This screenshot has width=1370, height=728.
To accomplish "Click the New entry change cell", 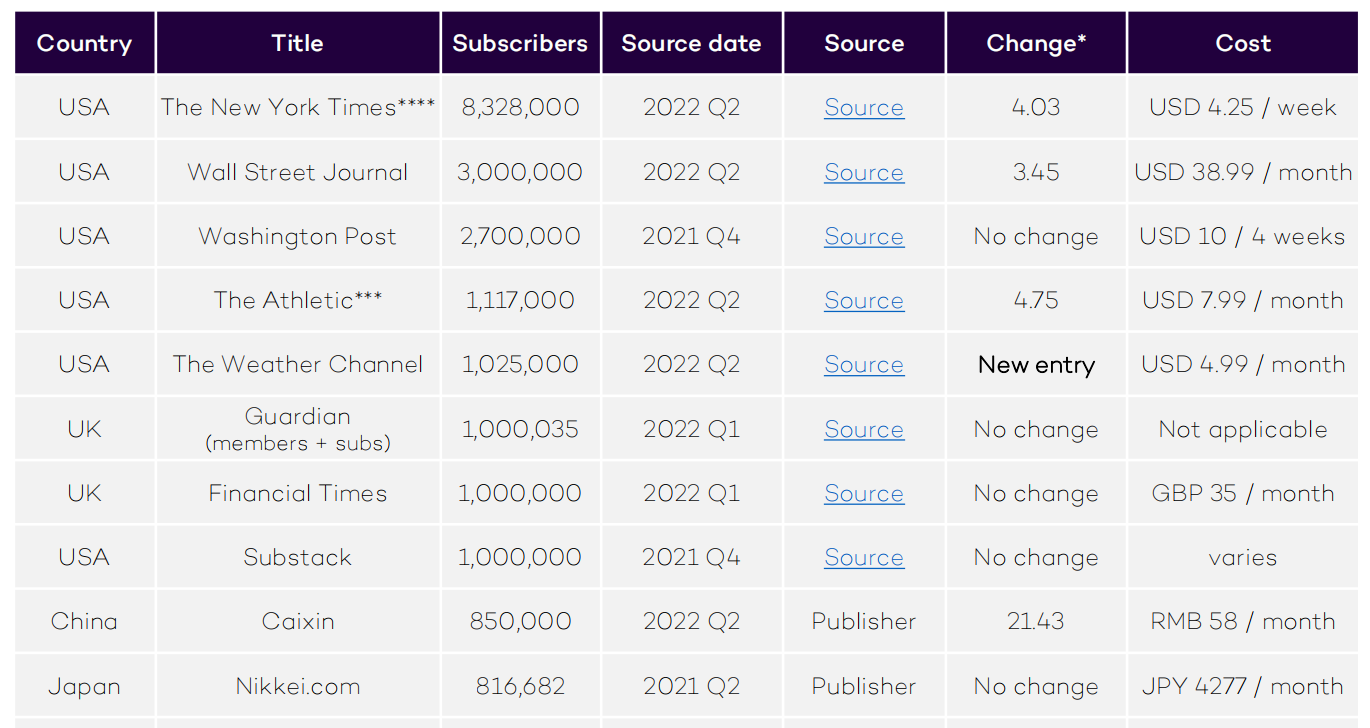I will 1036,365.
